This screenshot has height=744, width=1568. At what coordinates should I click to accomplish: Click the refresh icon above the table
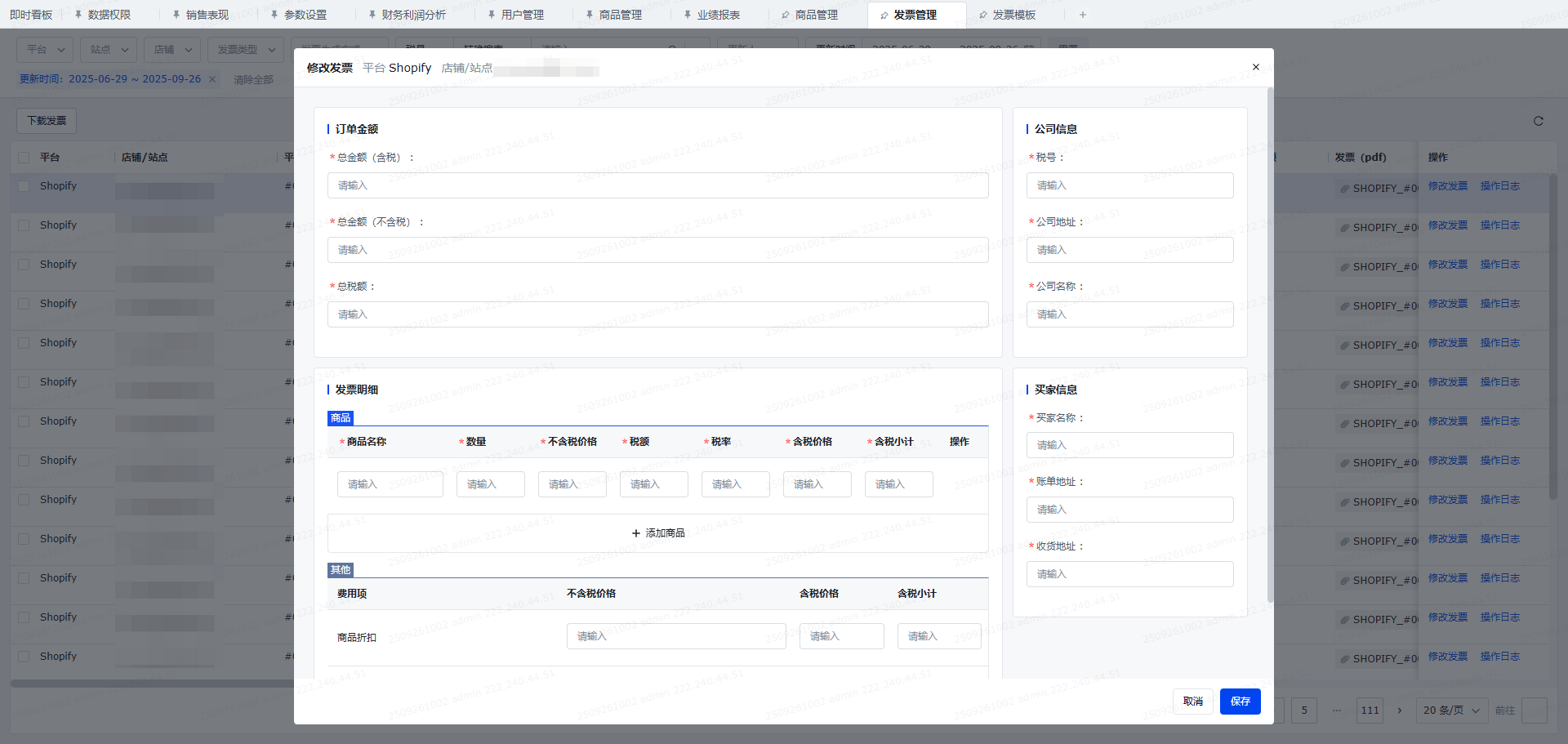(1538, 121)
